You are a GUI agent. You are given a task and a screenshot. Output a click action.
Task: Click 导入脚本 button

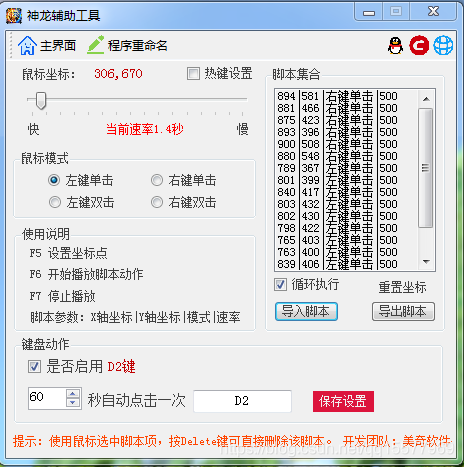pos(306,312)
